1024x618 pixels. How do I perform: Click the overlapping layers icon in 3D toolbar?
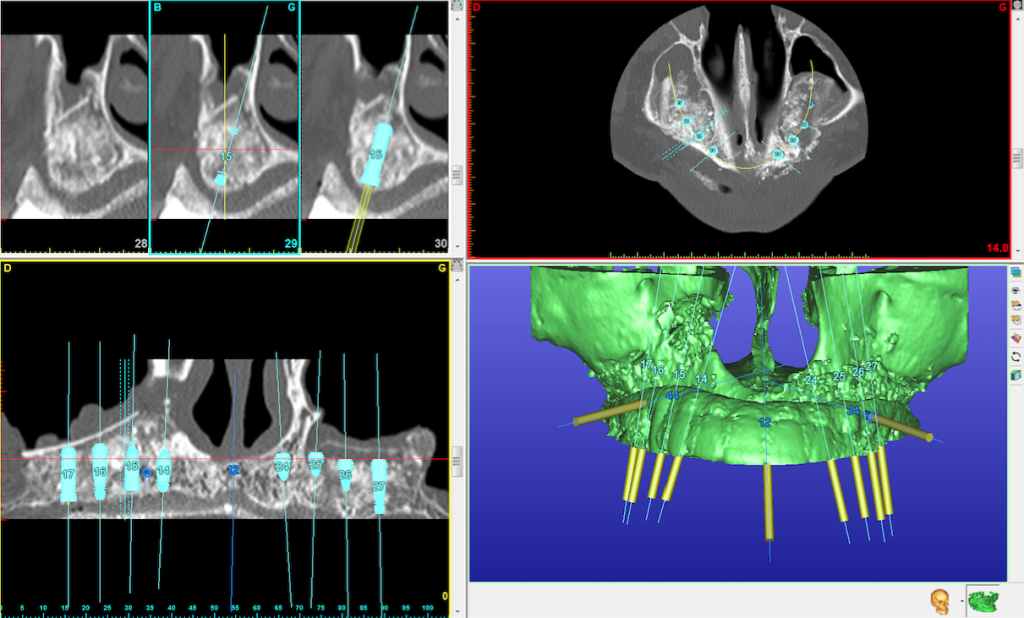pyautogui.click(x=1017, y=272)
